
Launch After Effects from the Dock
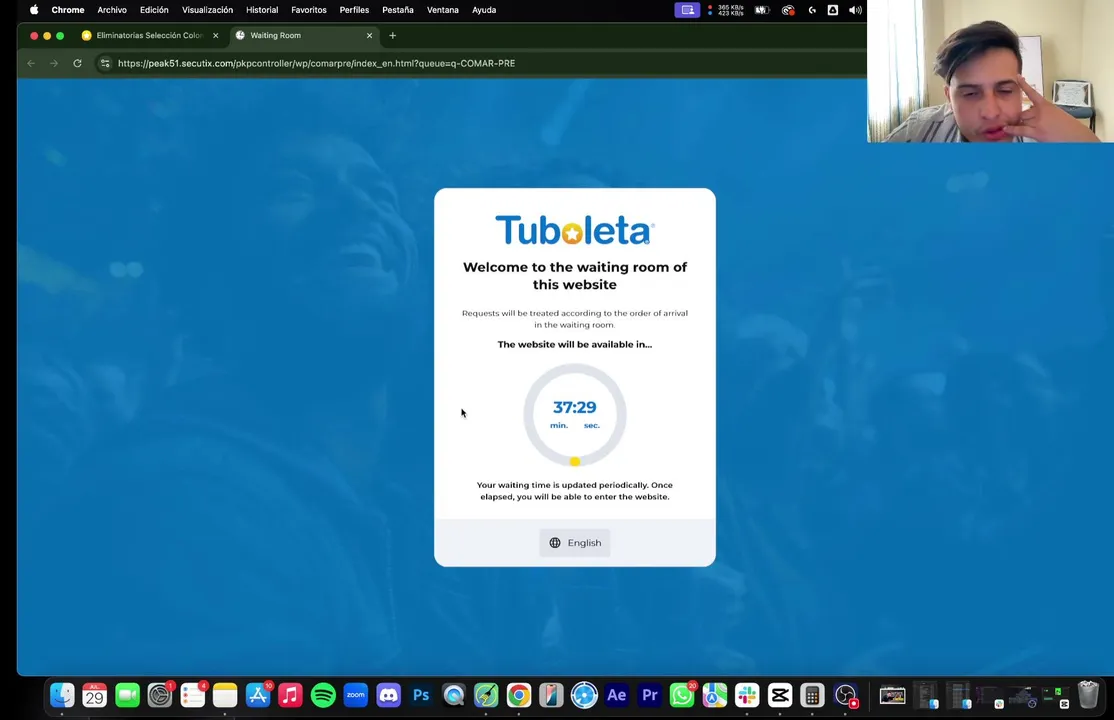click(x=617, y=695)
